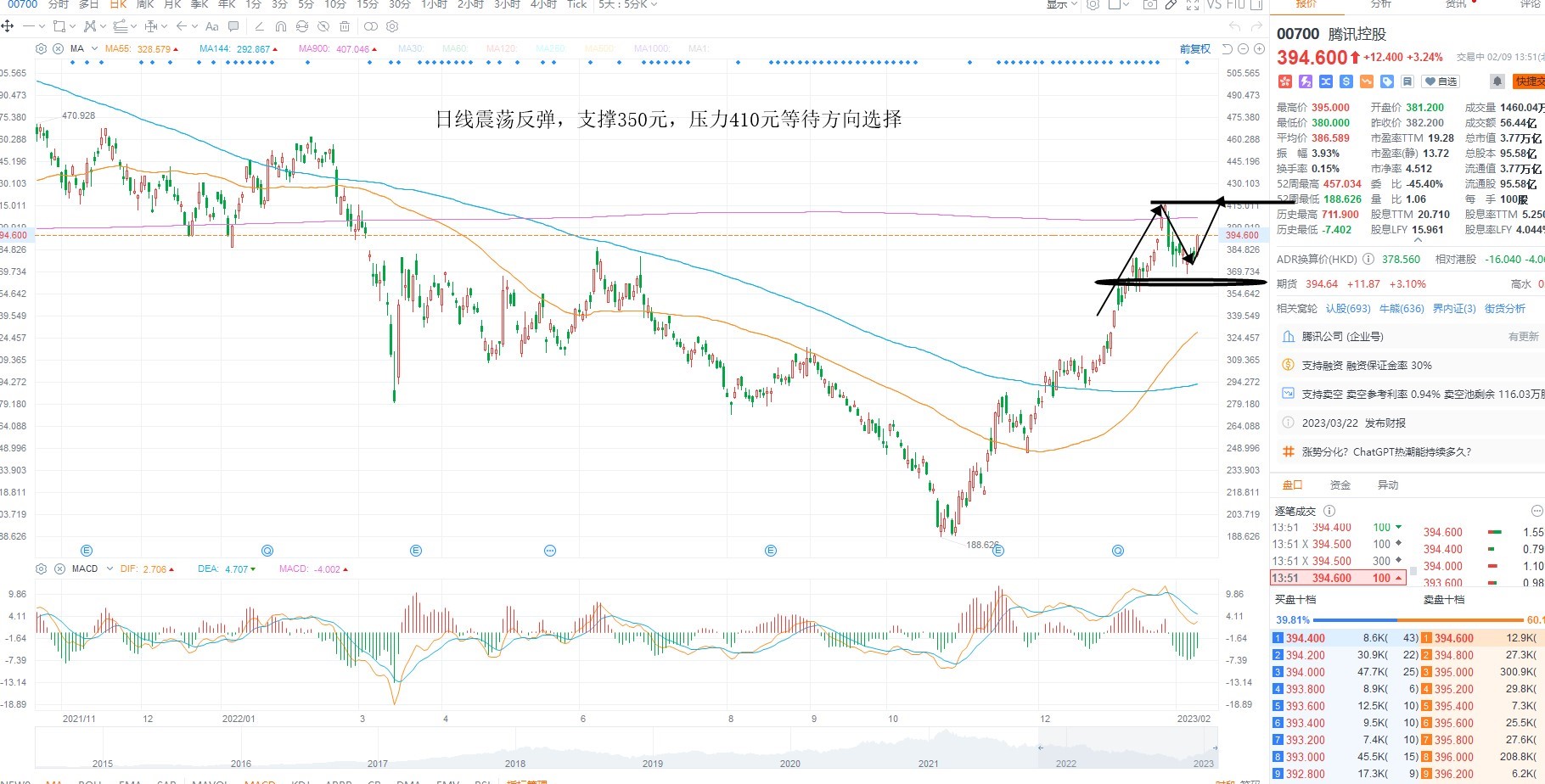The image size is (1545, 784).
Task: Add stock to 自选 watchlist
Action: coord(1441,81)
